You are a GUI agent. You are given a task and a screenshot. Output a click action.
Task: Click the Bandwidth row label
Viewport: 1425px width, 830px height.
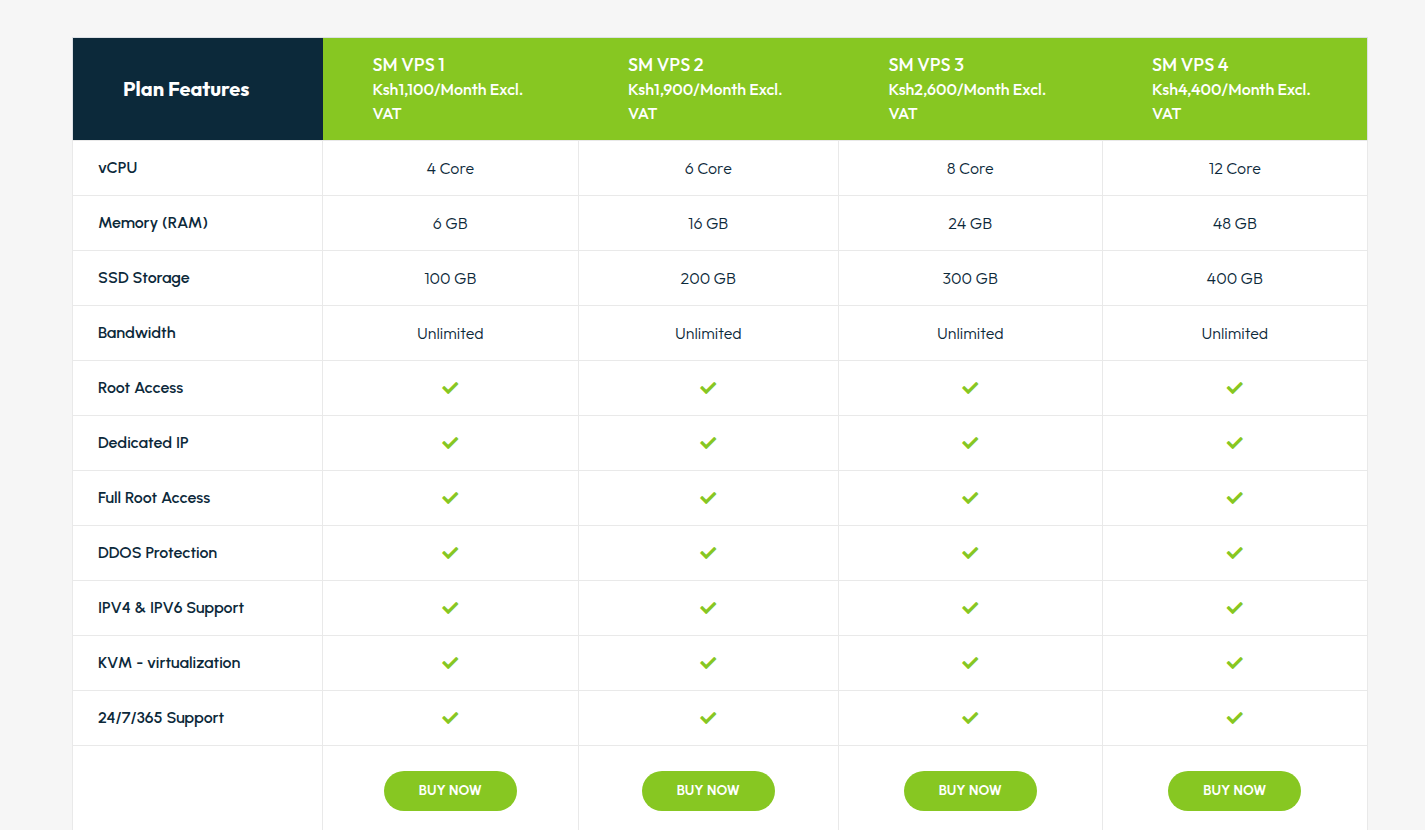(137, 333)
